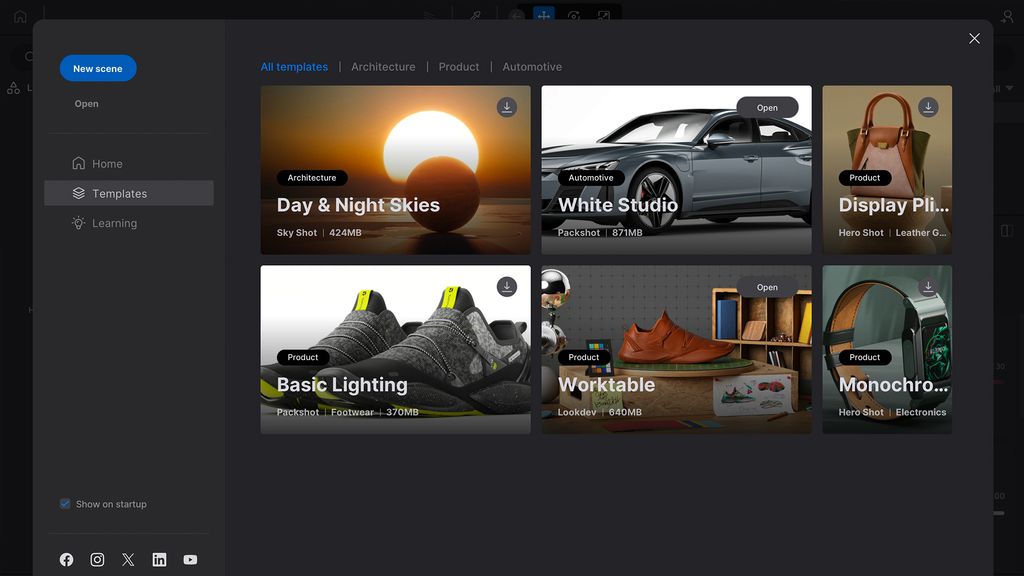The image size is (1024, 576).
Task: Click the Basic Lighting template thumbnail
Action: pyautogui.click(x=395, y=349)
